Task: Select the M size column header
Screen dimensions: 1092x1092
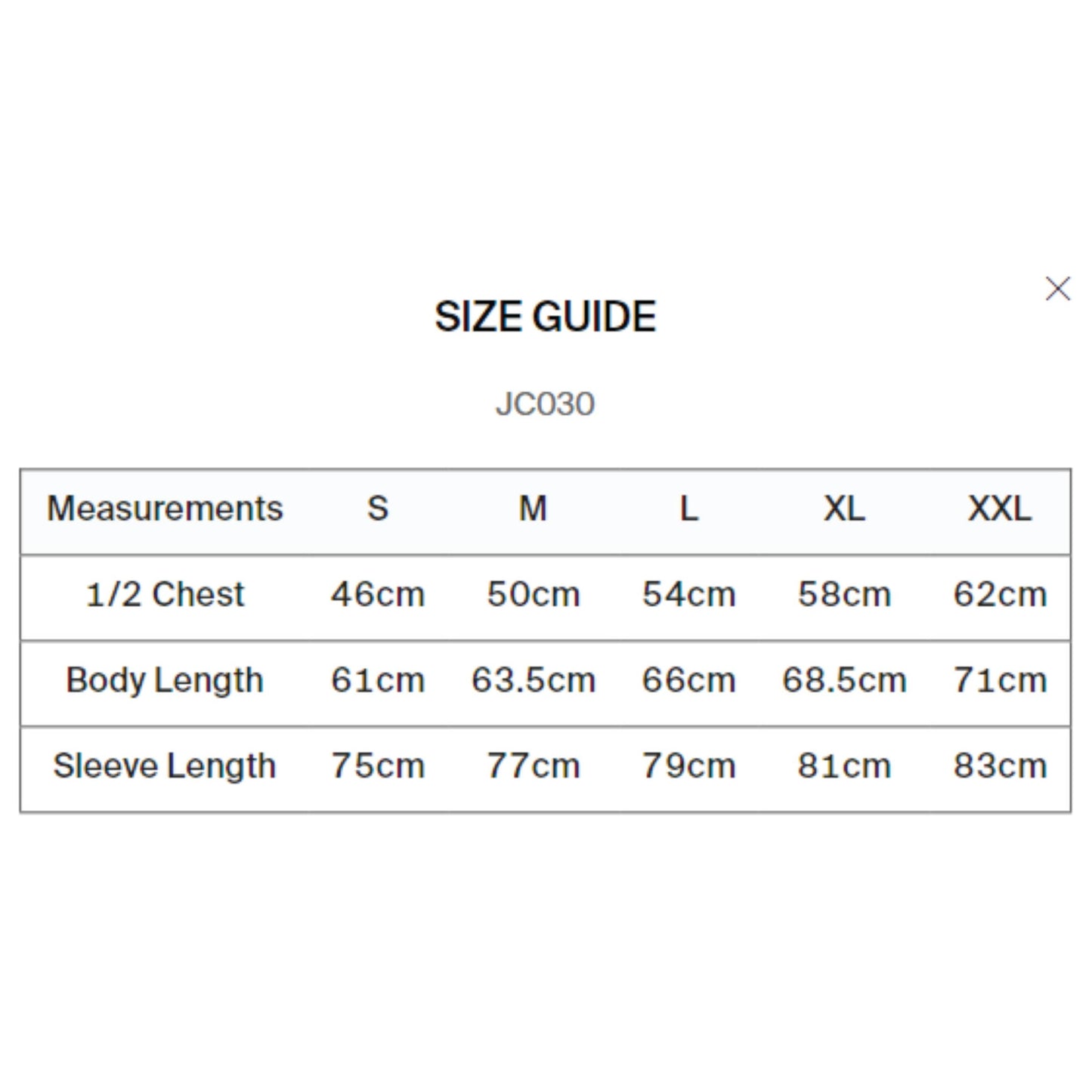Action: 533,509
